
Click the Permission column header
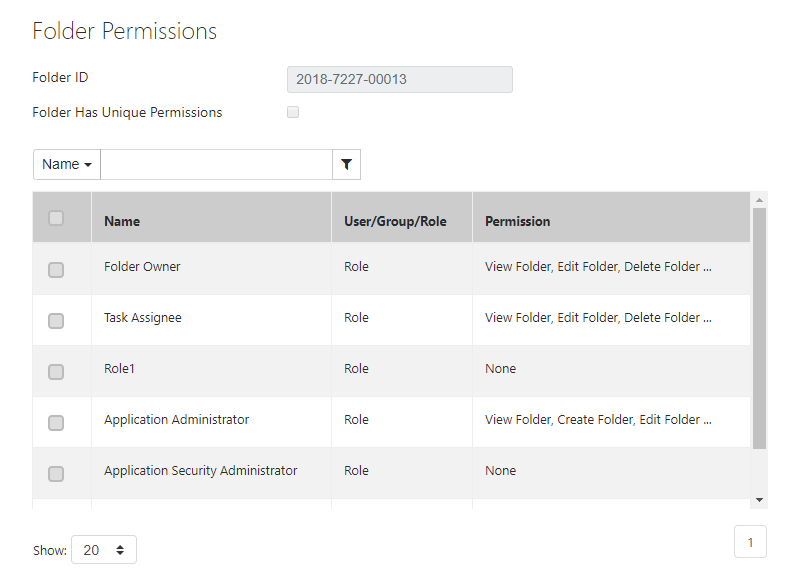(517, 221)
